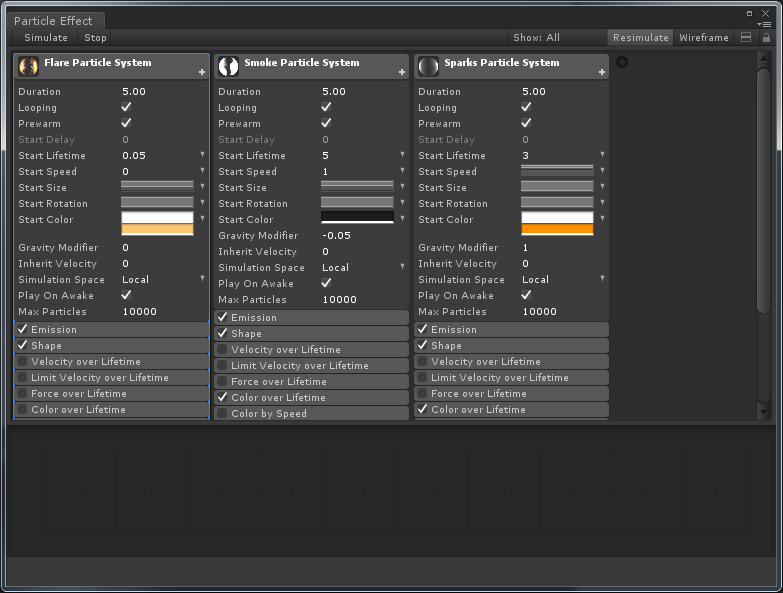The width and height of the screenshot is (783, 593).
Task: Enable Force over Lifetime in Flare system
Action: point(22,393)
